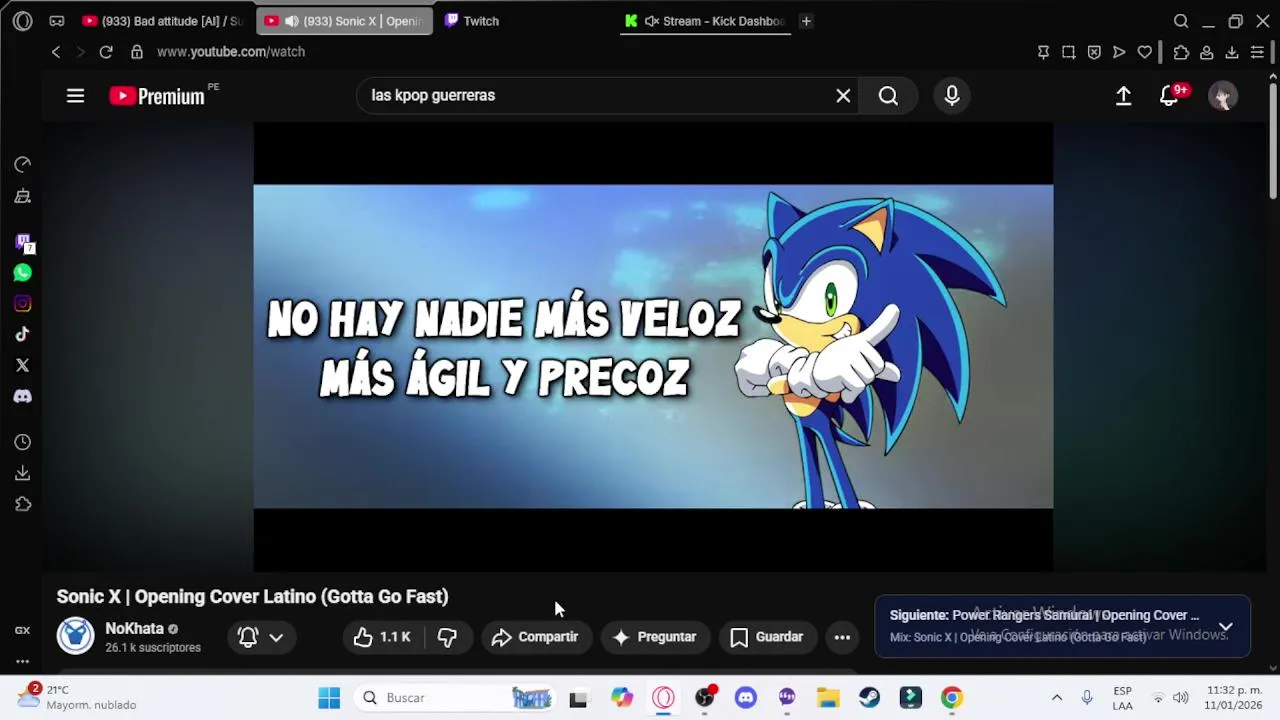1280x720 pixels.
Task: Go back to the previous page
Action: (x=56, y=52)
